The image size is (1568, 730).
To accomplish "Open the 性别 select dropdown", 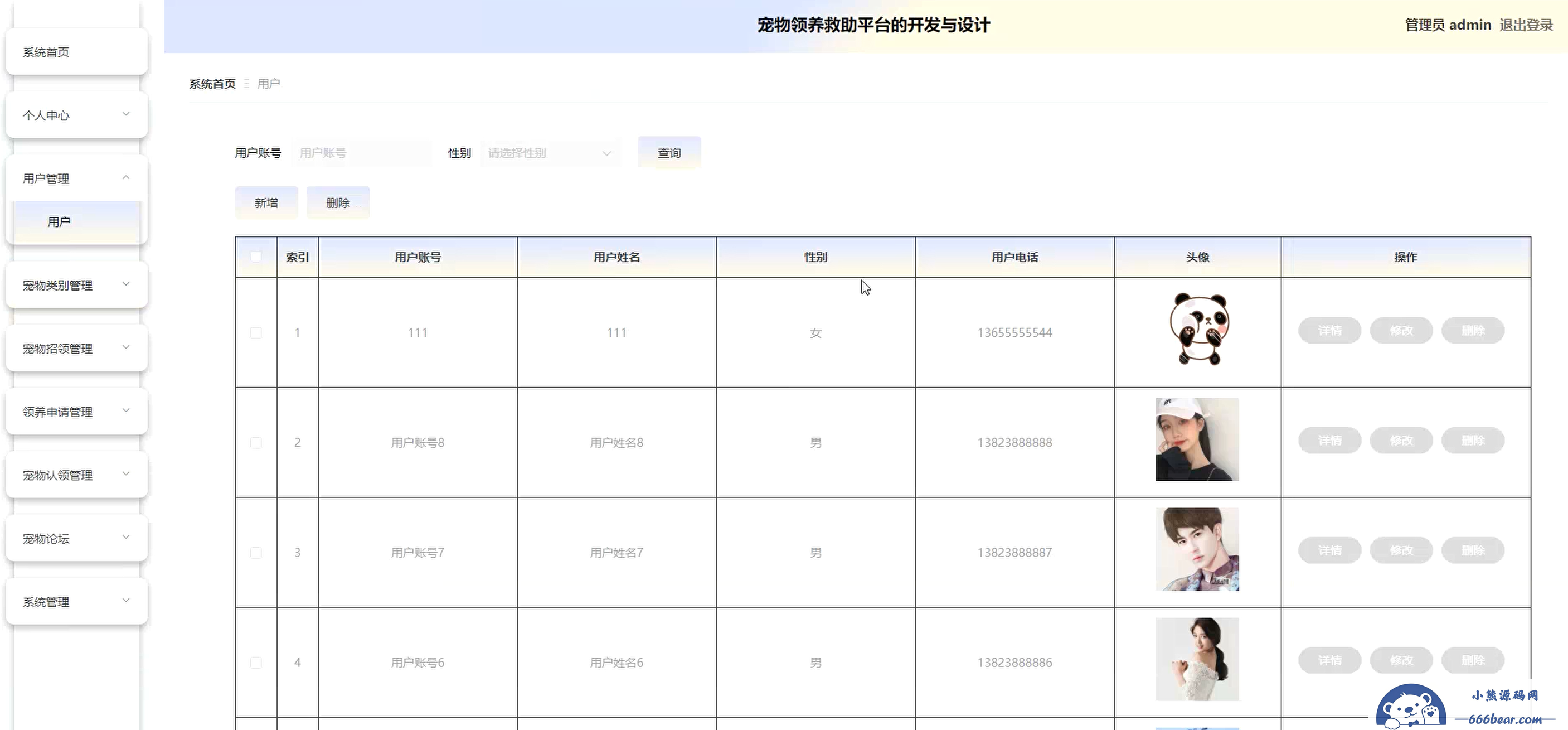I will (550, 153).
